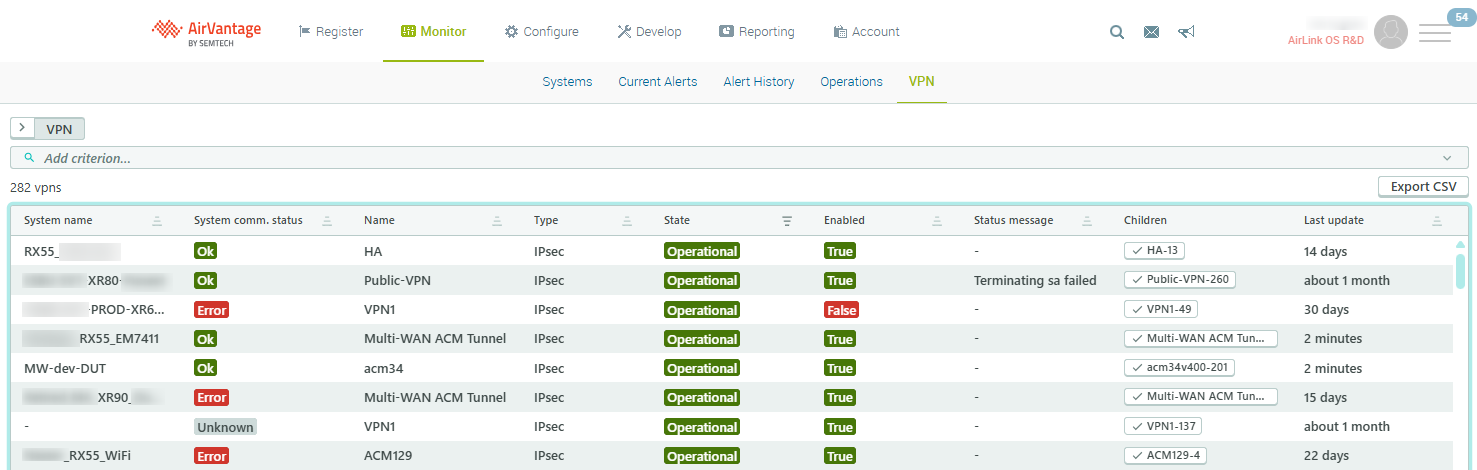Toggle the VPN1-49 child chip
This screenshot has height=470, width=1477.
tap(1161, 310)
